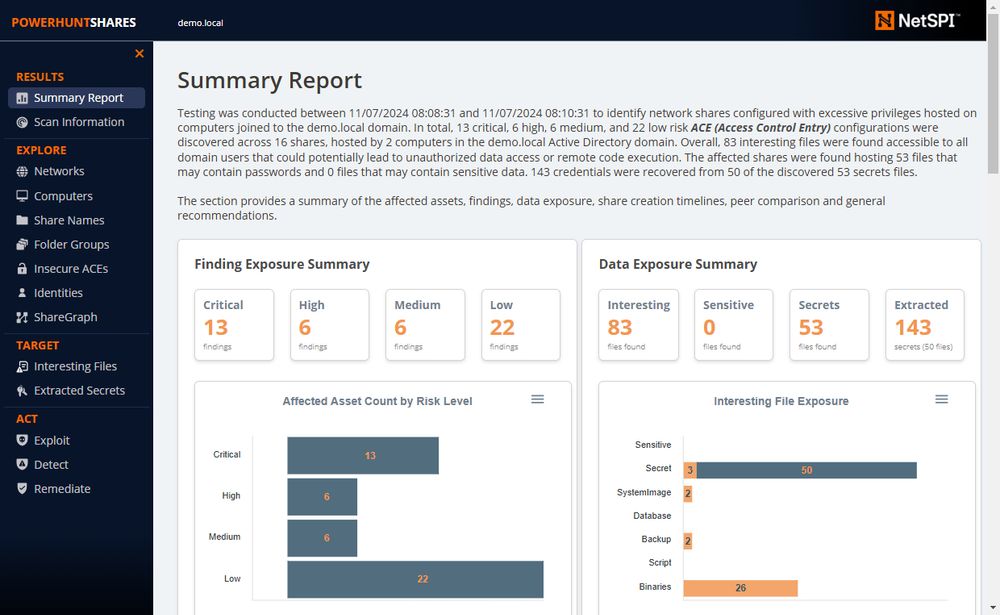This screenshot has height=615, width=1000.
Task: Click the Insecure ACEs lock icon
Action: coord(22,269)
